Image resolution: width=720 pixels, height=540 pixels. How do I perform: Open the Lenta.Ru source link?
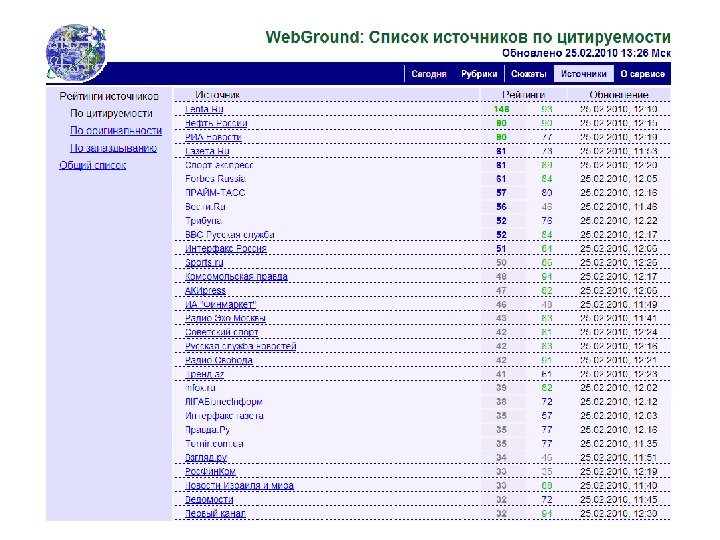pos(204,109)
